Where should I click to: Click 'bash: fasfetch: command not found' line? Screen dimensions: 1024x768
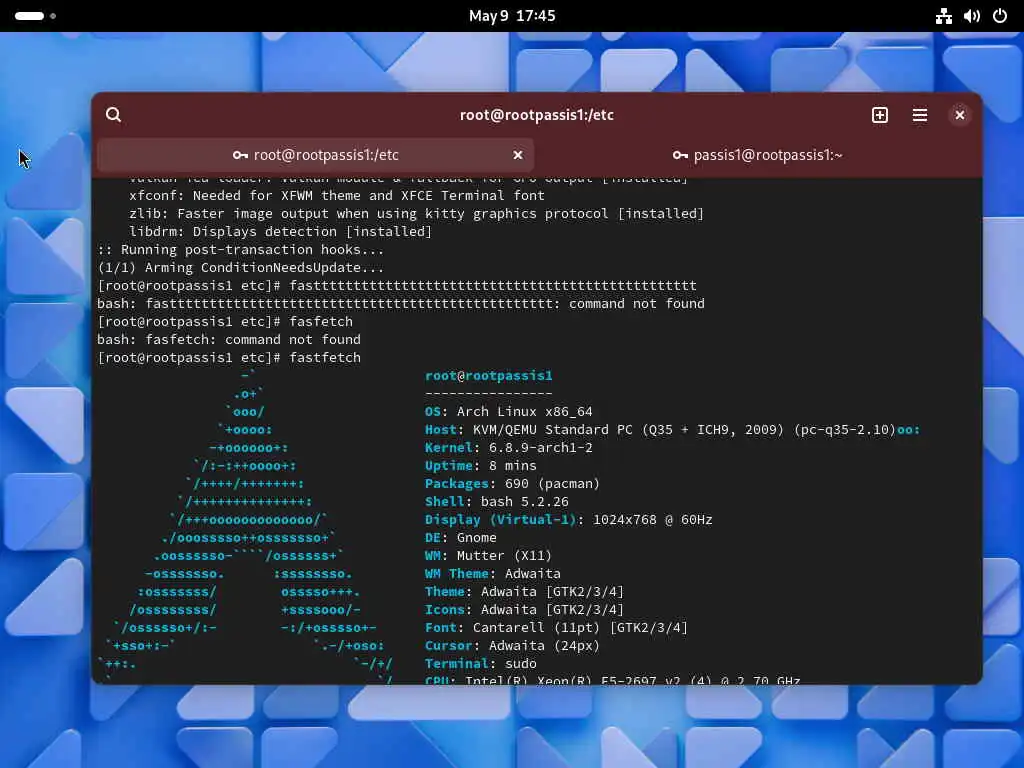229,340
